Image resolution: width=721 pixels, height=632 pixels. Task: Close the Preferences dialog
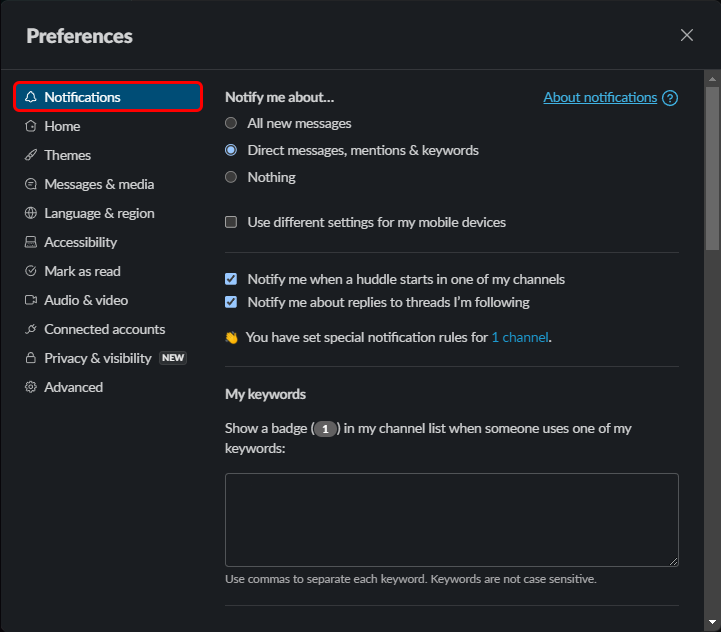pyautogui.click(x=687, y=35)
